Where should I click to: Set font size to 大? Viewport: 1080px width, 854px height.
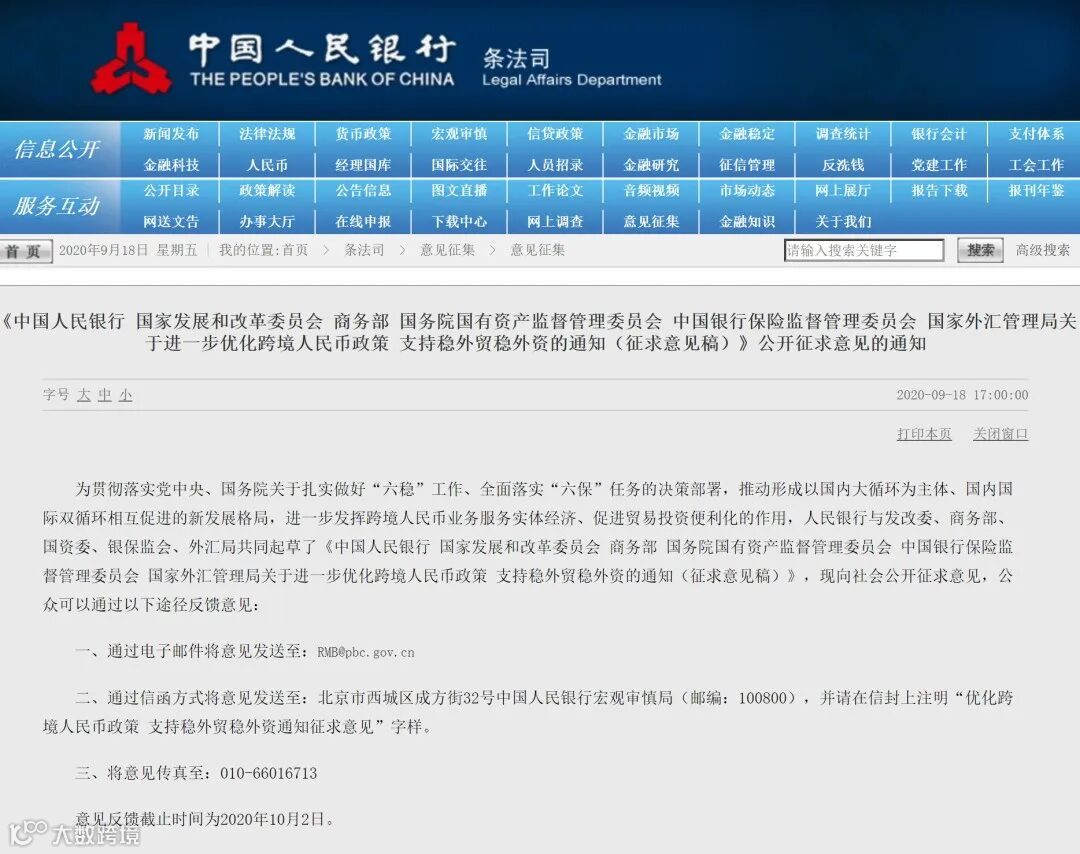click(84, 395)
